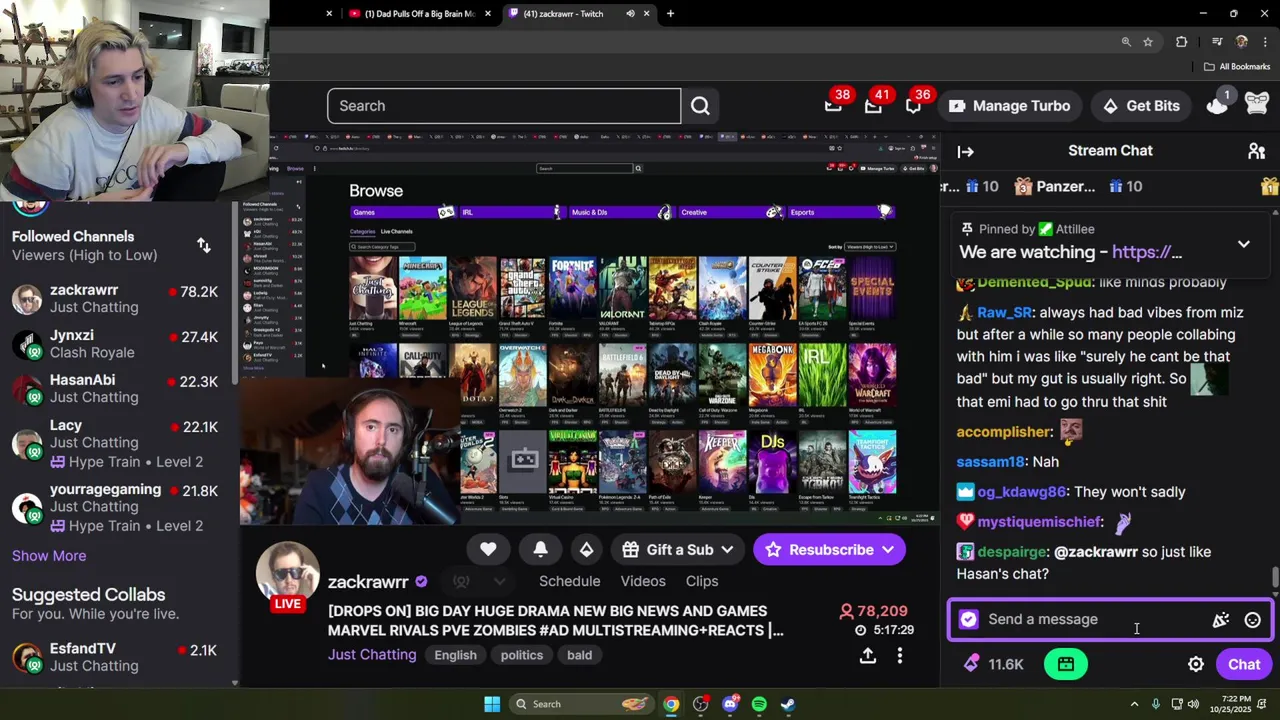Click the chat identity badge in message box
The height and width of the screenshot is (720, 1280).
pyautogui.click(x=968, y=620)
